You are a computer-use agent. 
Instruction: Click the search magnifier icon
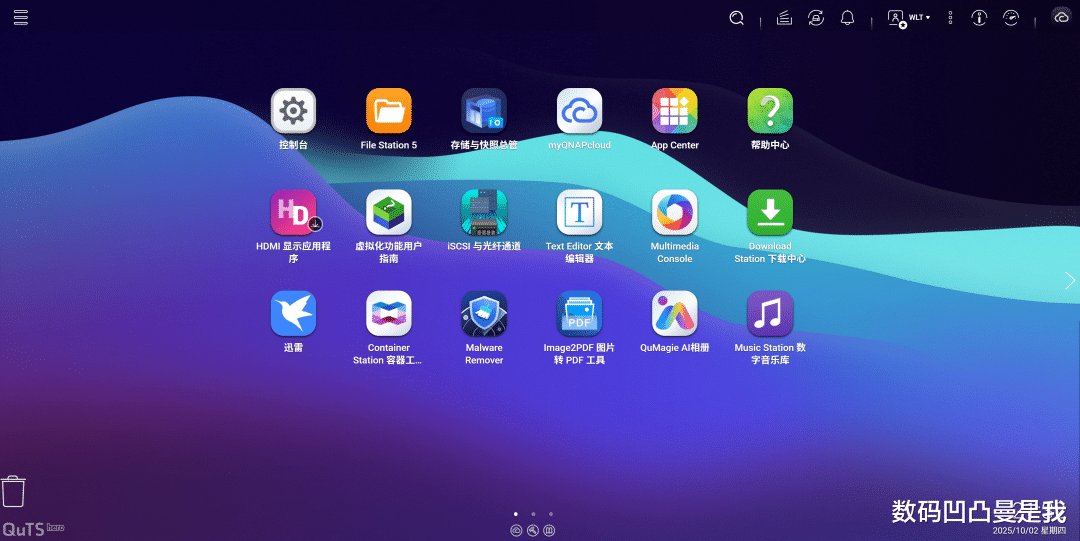click(x=737, y=18)
